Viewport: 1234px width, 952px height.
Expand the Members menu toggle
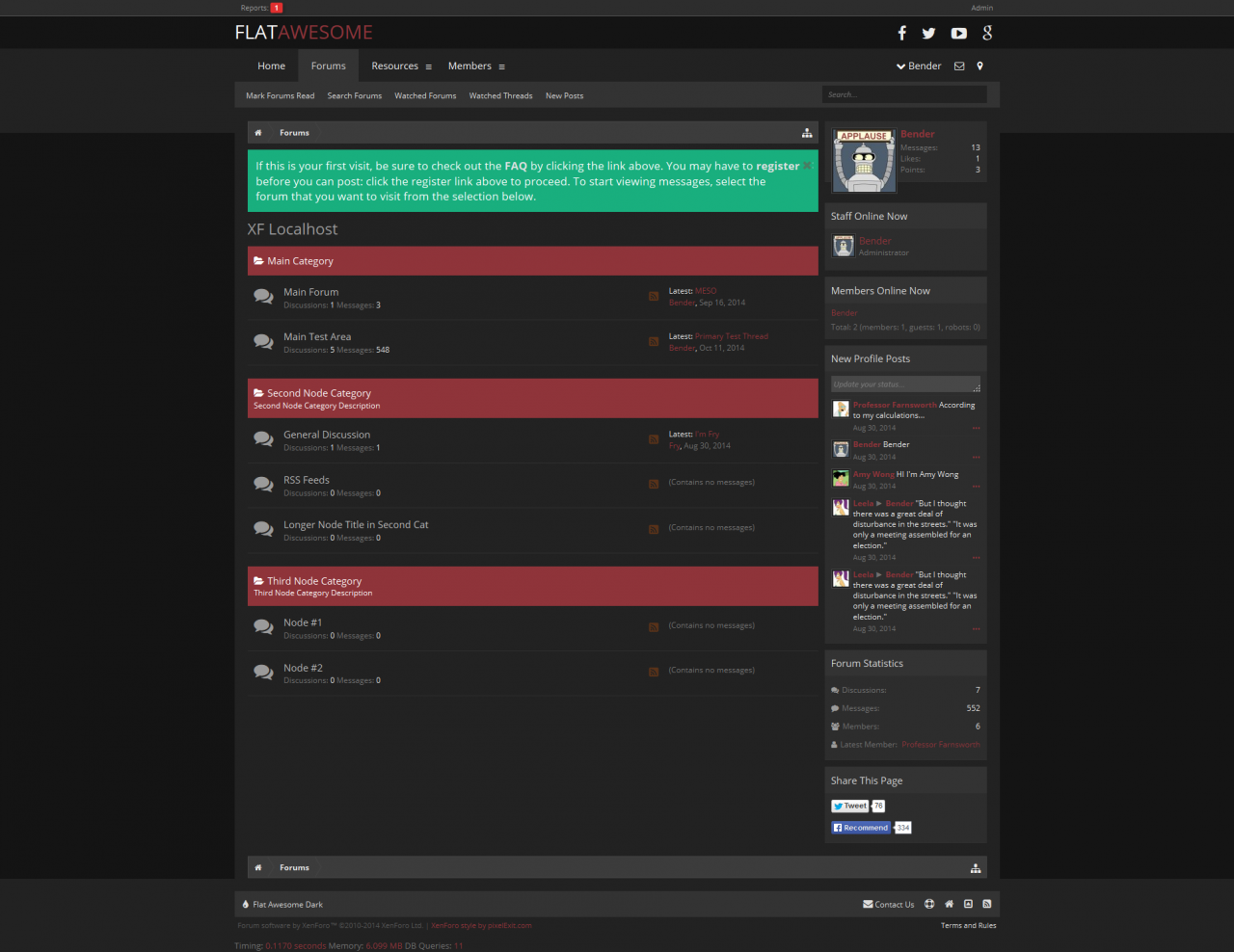(501, 66)
